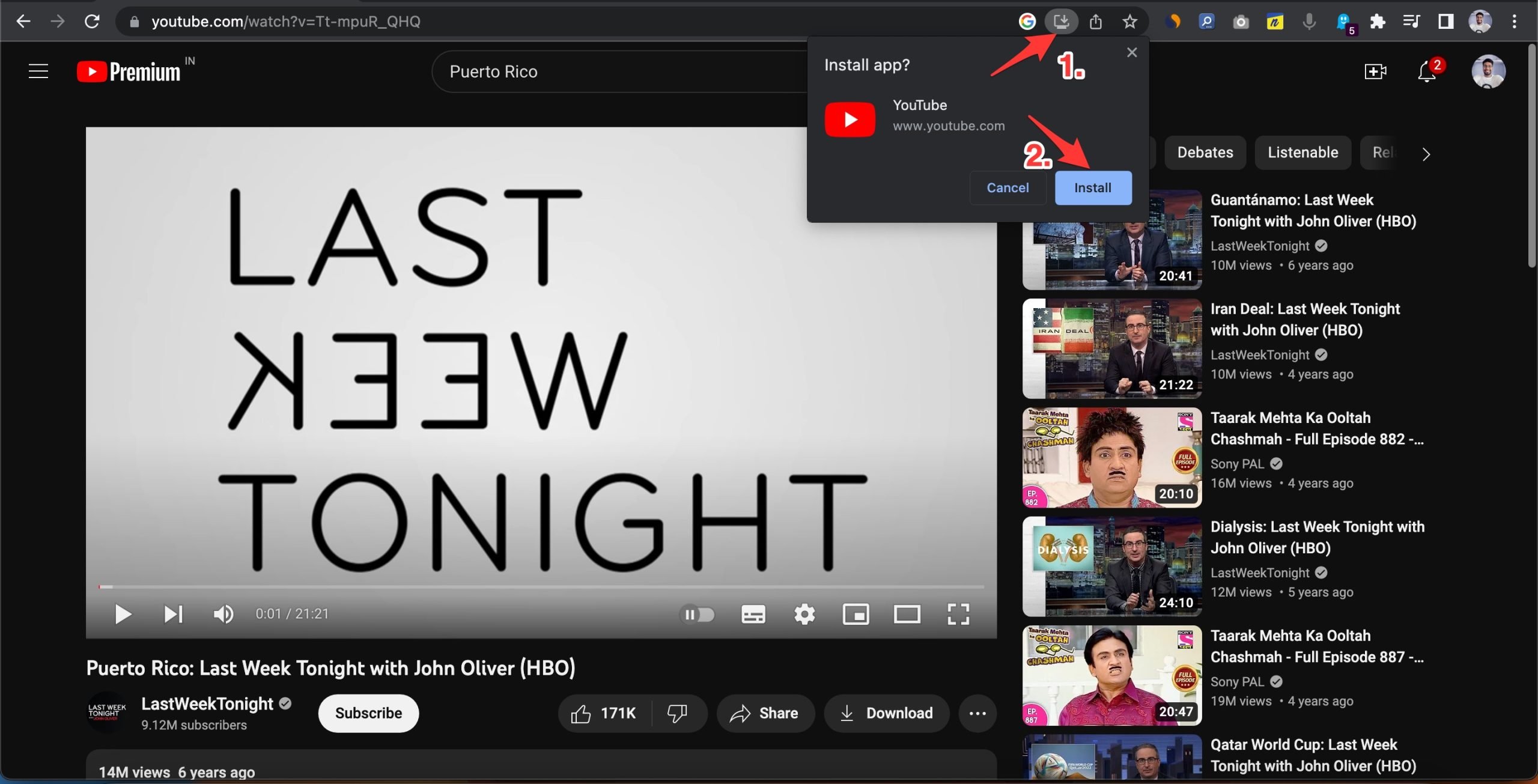Click the site lock icon in address bar
Viewport: 1538px width, 784px height.
135,22
